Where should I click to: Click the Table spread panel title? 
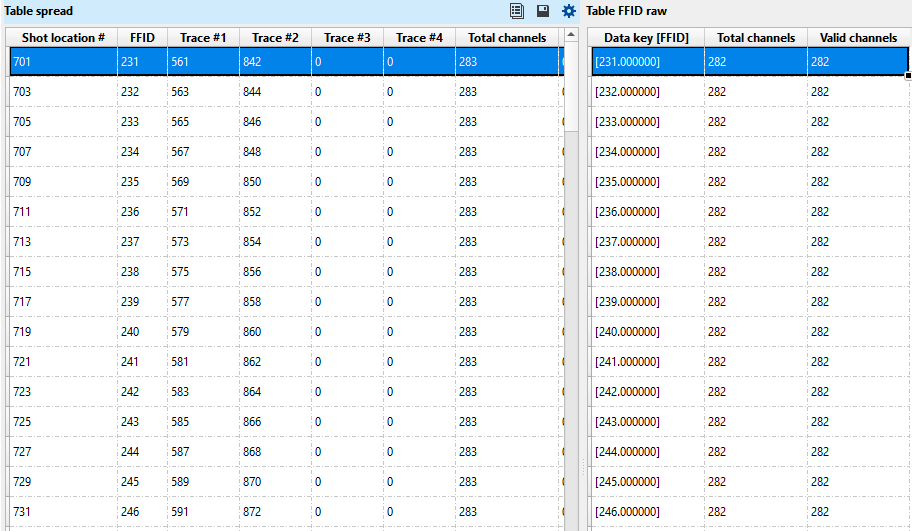pos(39,11)
